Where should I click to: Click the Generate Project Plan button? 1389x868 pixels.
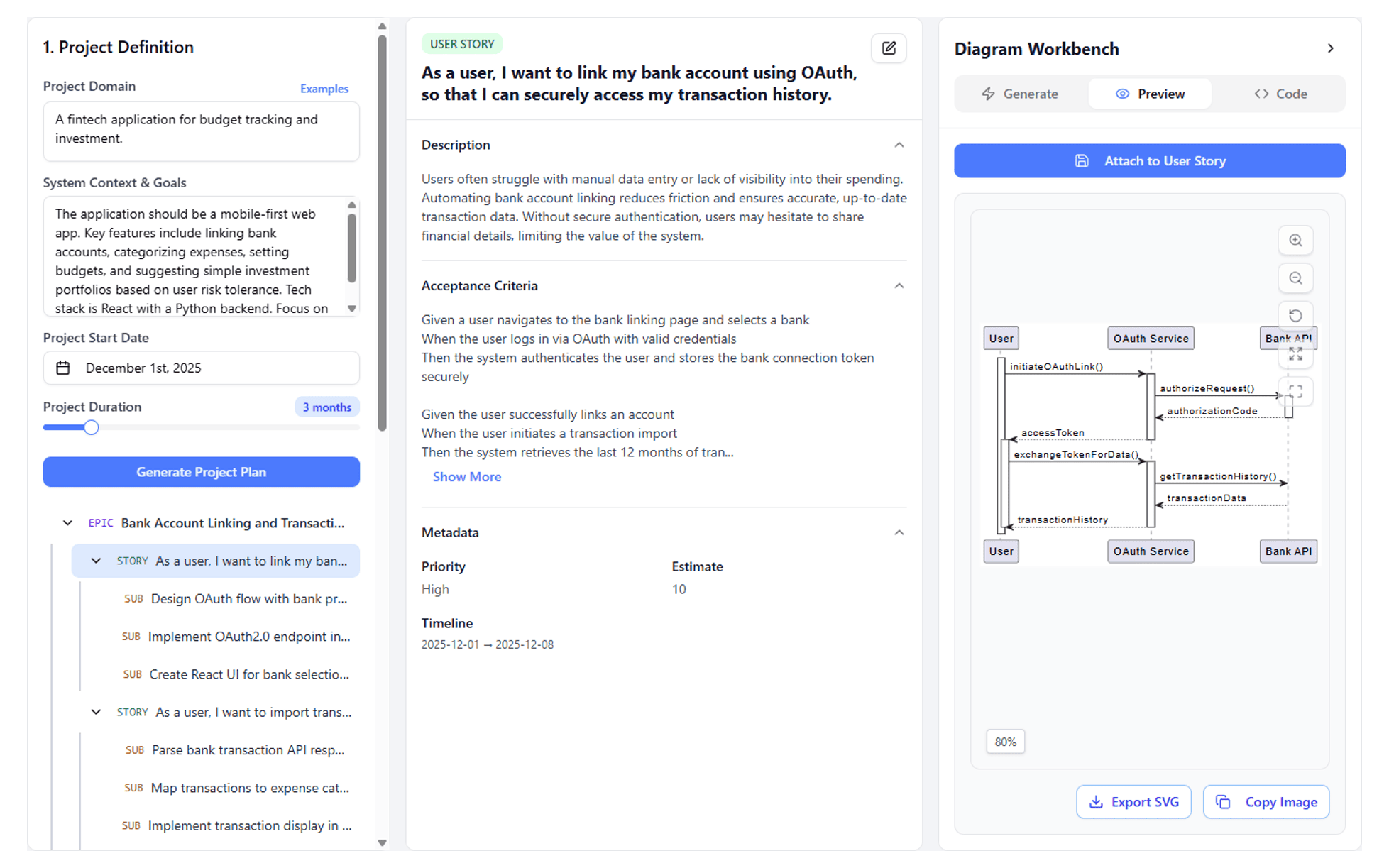(x=201, y=472)
